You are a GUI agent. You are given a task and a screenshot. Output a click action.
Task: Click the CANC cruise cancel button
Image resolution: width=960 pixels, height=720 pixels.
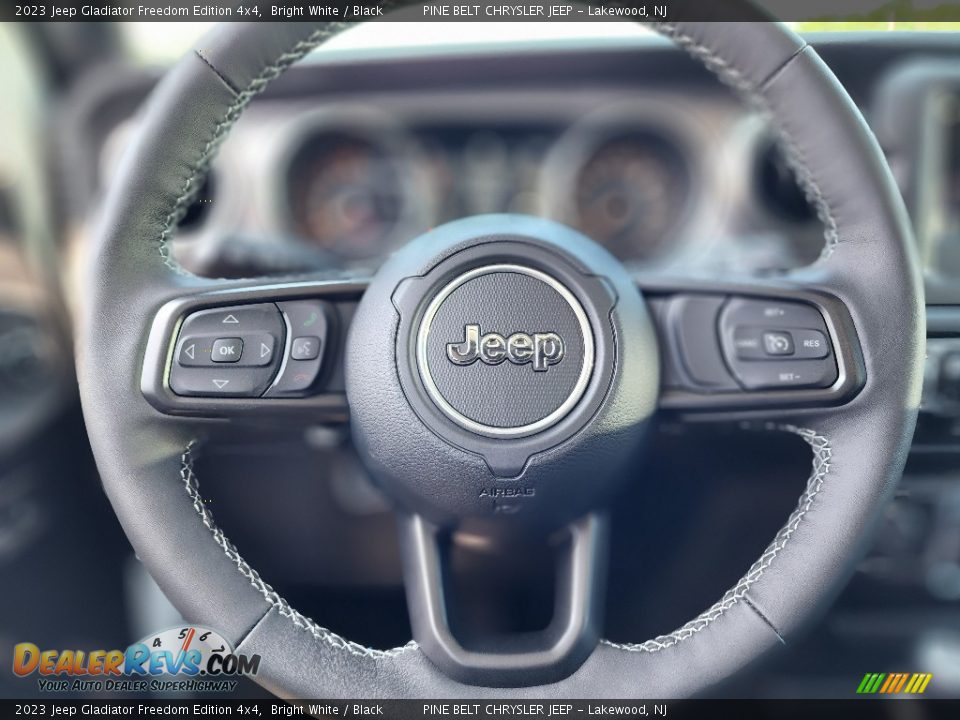point(747,344)
